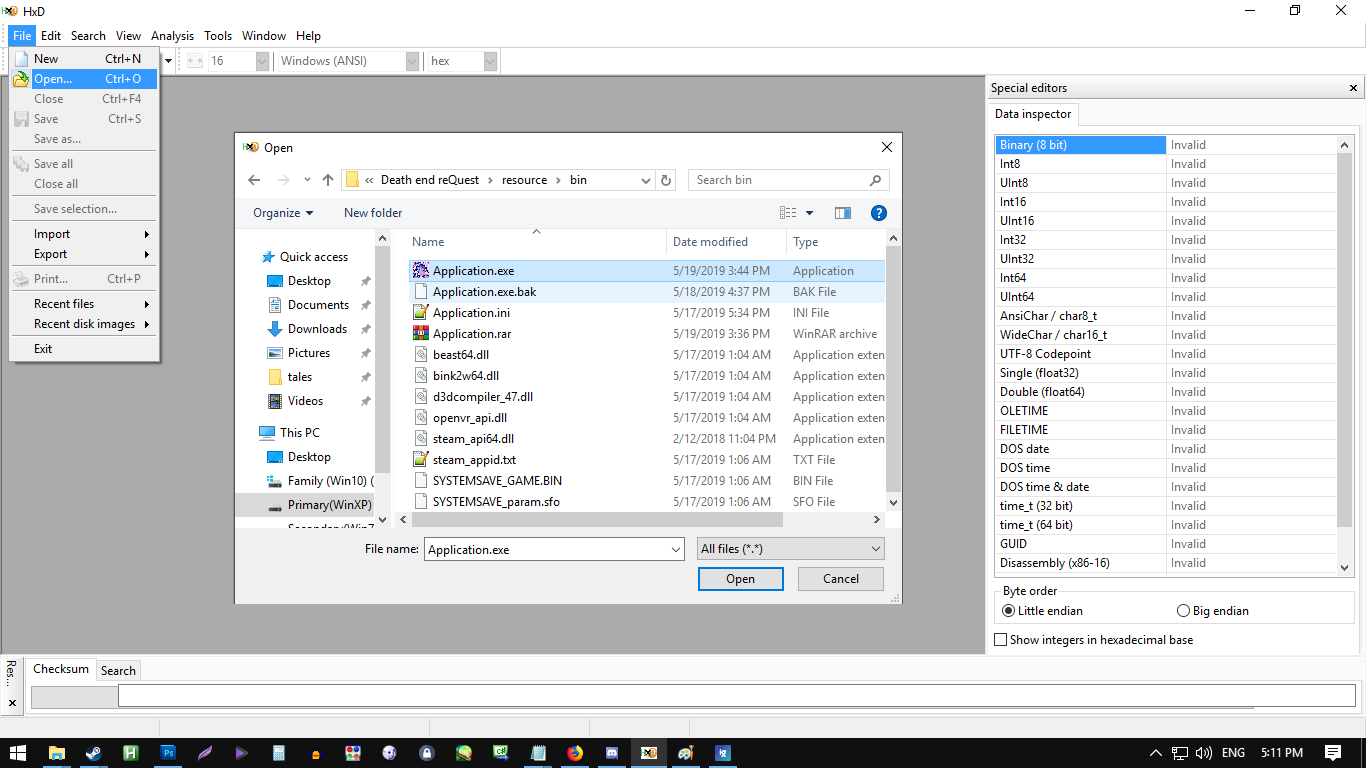Viewport: 1366px width, 768px height.
Task: Open the Action Center notifications
Action: (x=1333, y=753)
